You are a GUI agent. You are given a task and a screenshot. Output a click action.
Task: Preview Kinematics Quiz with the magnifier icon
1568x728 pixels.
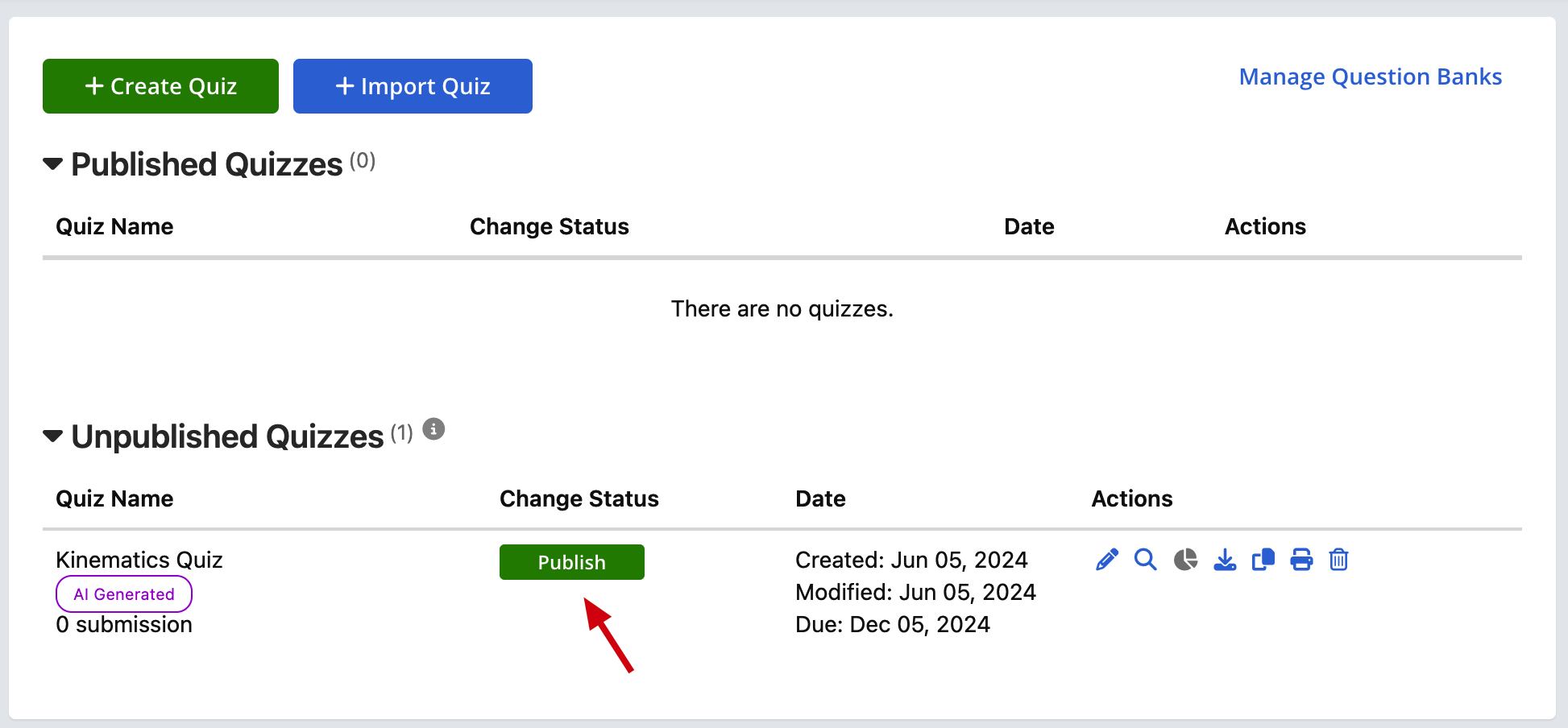point(1146,560)
